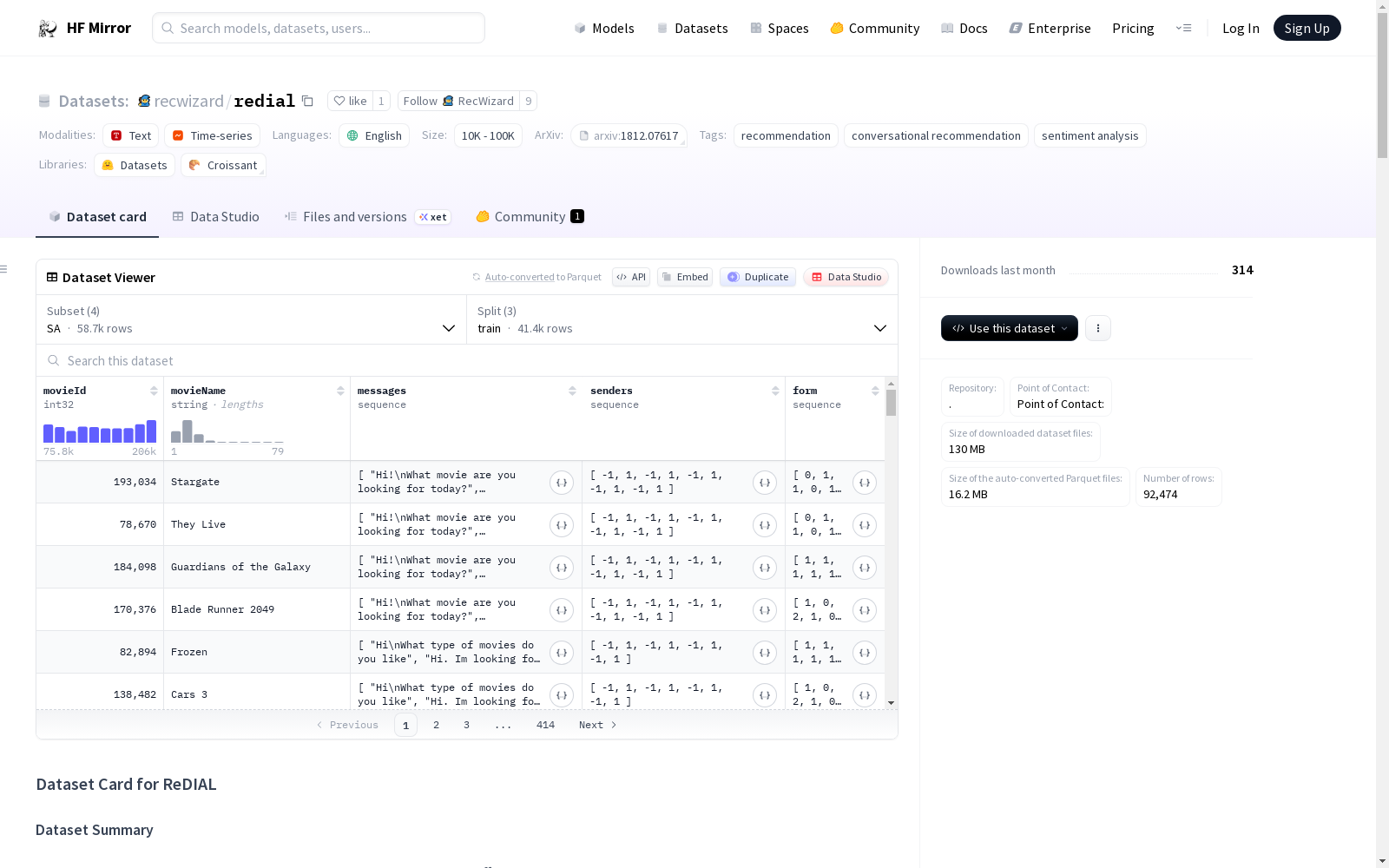Sort by the senders column
Screen dimensions: 1389x868
[x=775, y=391]
